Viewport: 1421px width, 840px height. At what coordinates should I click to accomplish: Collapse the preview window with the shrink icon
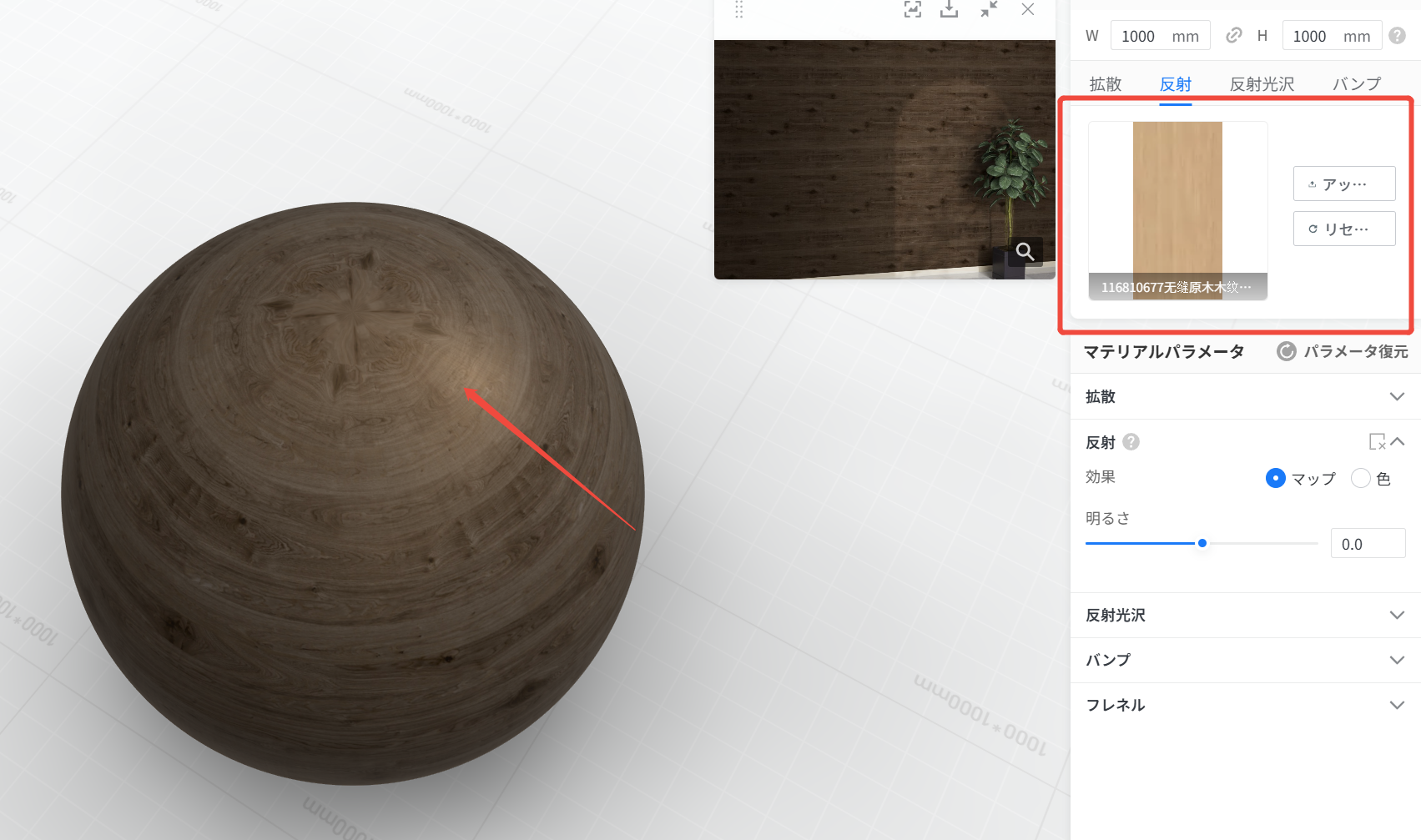(989, 9)
